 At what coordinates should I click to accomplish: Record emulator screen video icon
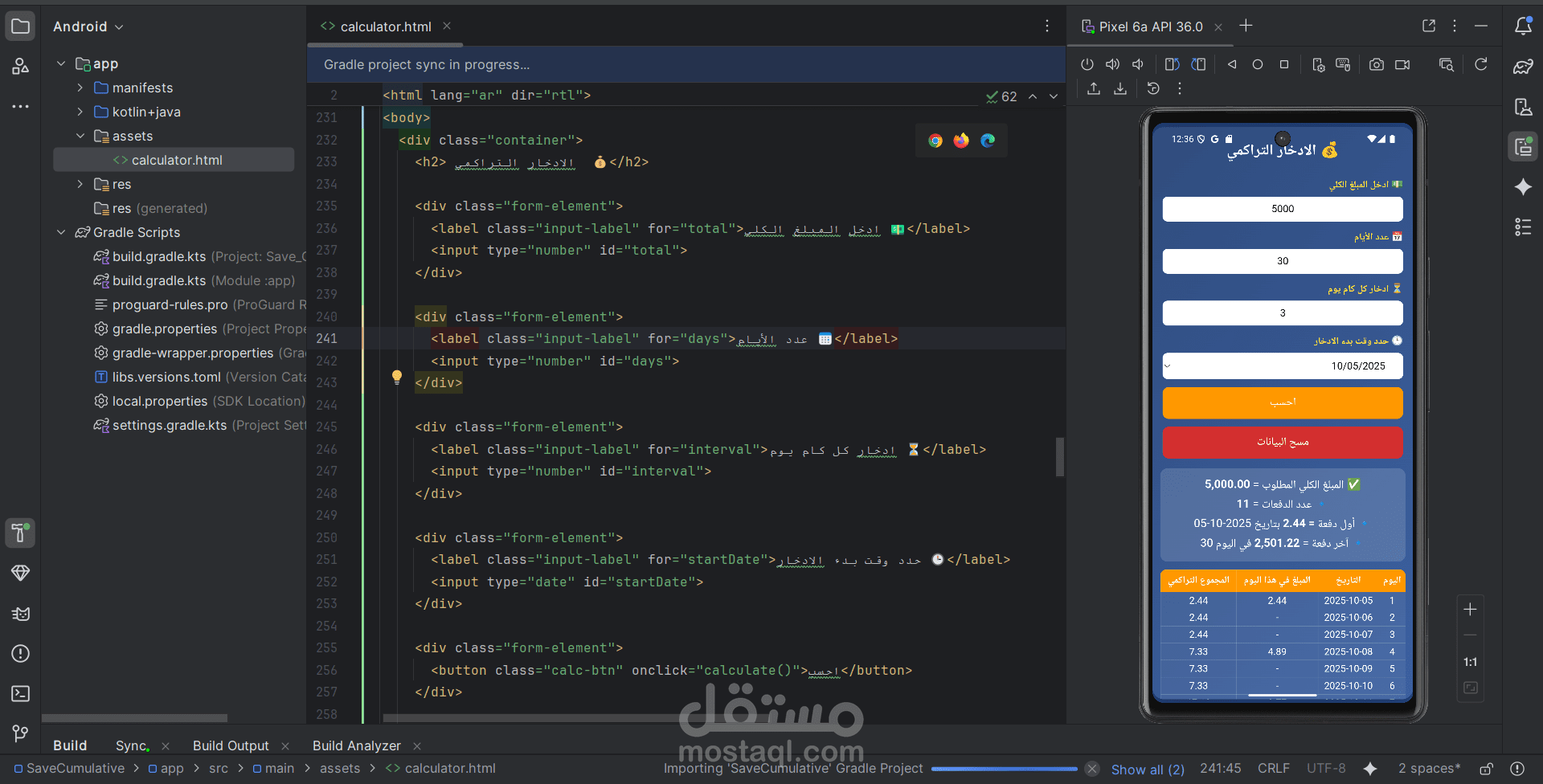click(x=1402, y=64)
